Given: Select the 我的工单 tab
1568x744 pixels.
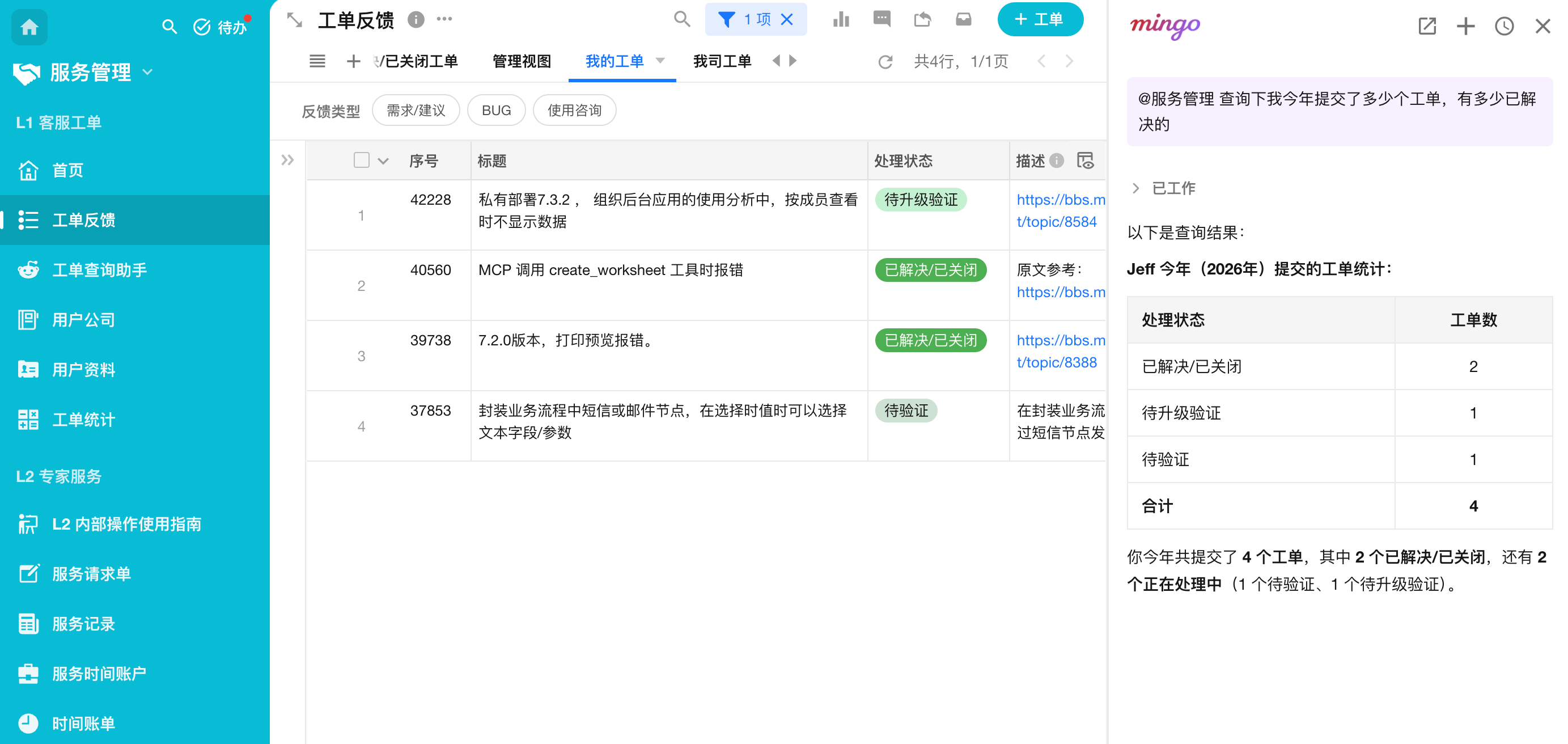Looking at the screenshot, I should point(615,61).
